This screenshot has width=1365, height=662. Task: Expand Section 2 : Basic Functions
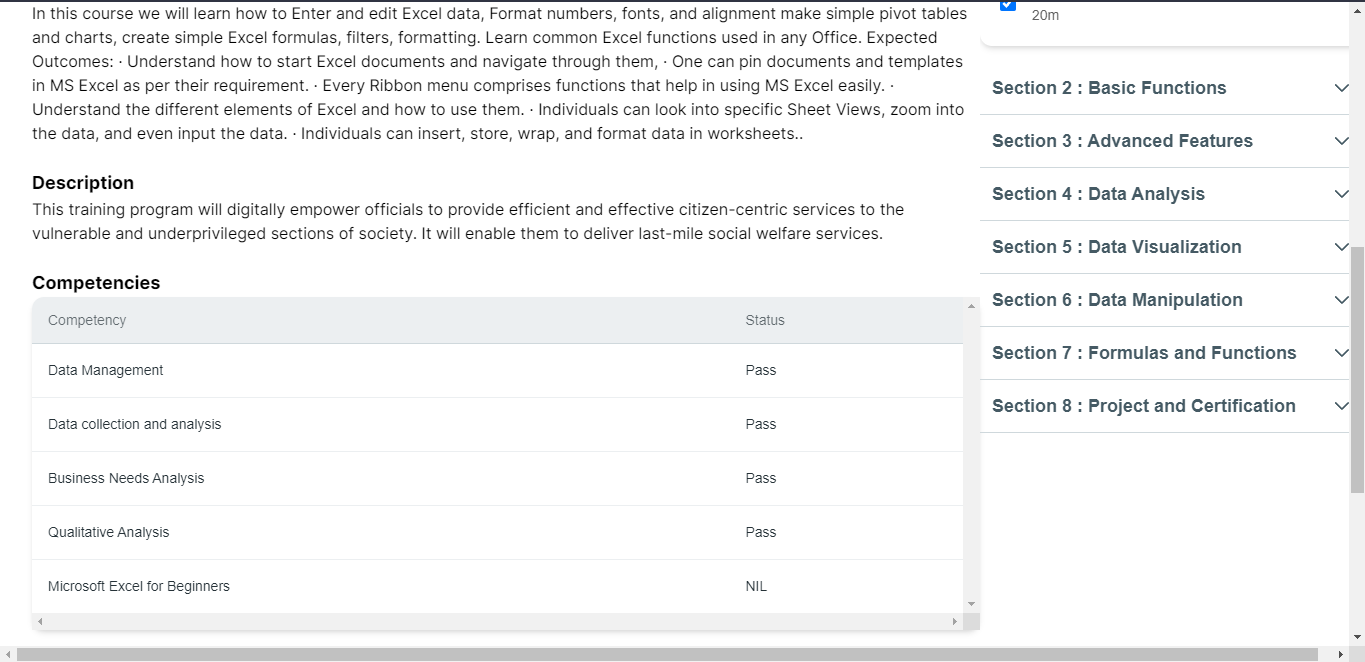click(1108, 88)
